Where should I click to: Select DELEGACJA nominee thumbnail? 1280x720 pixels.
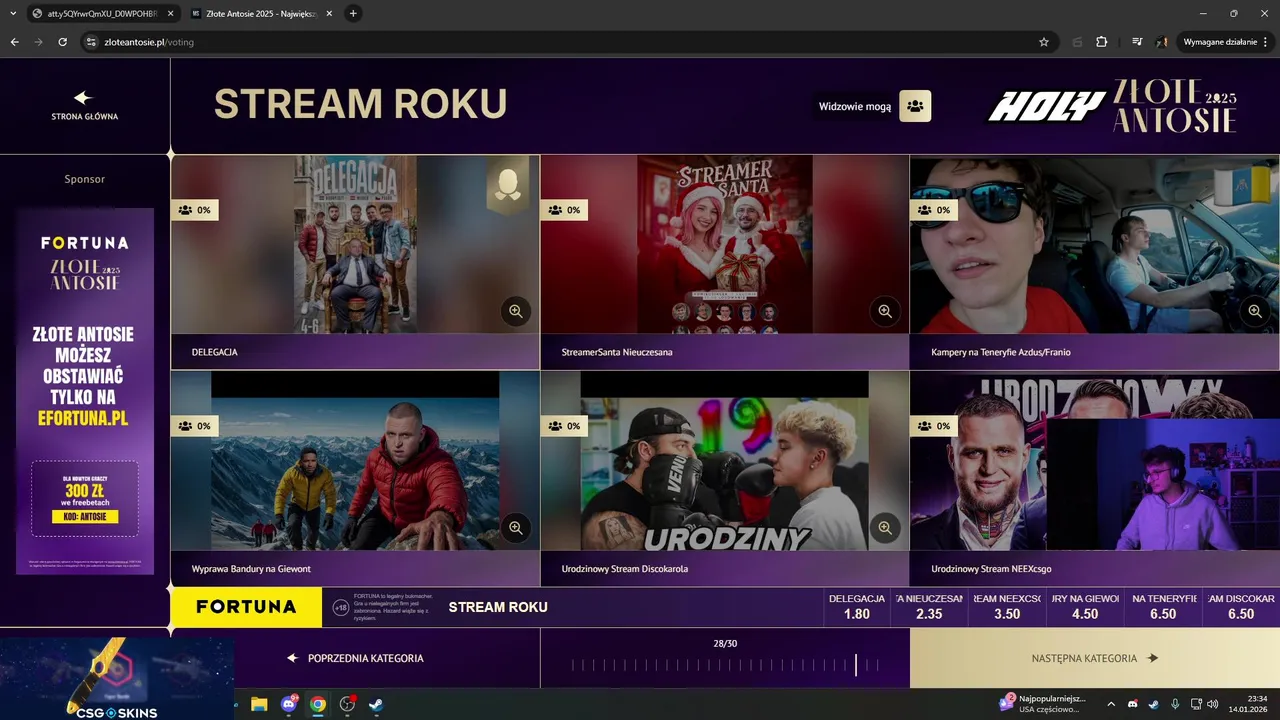pyautogui.click(x=355, y=244)
